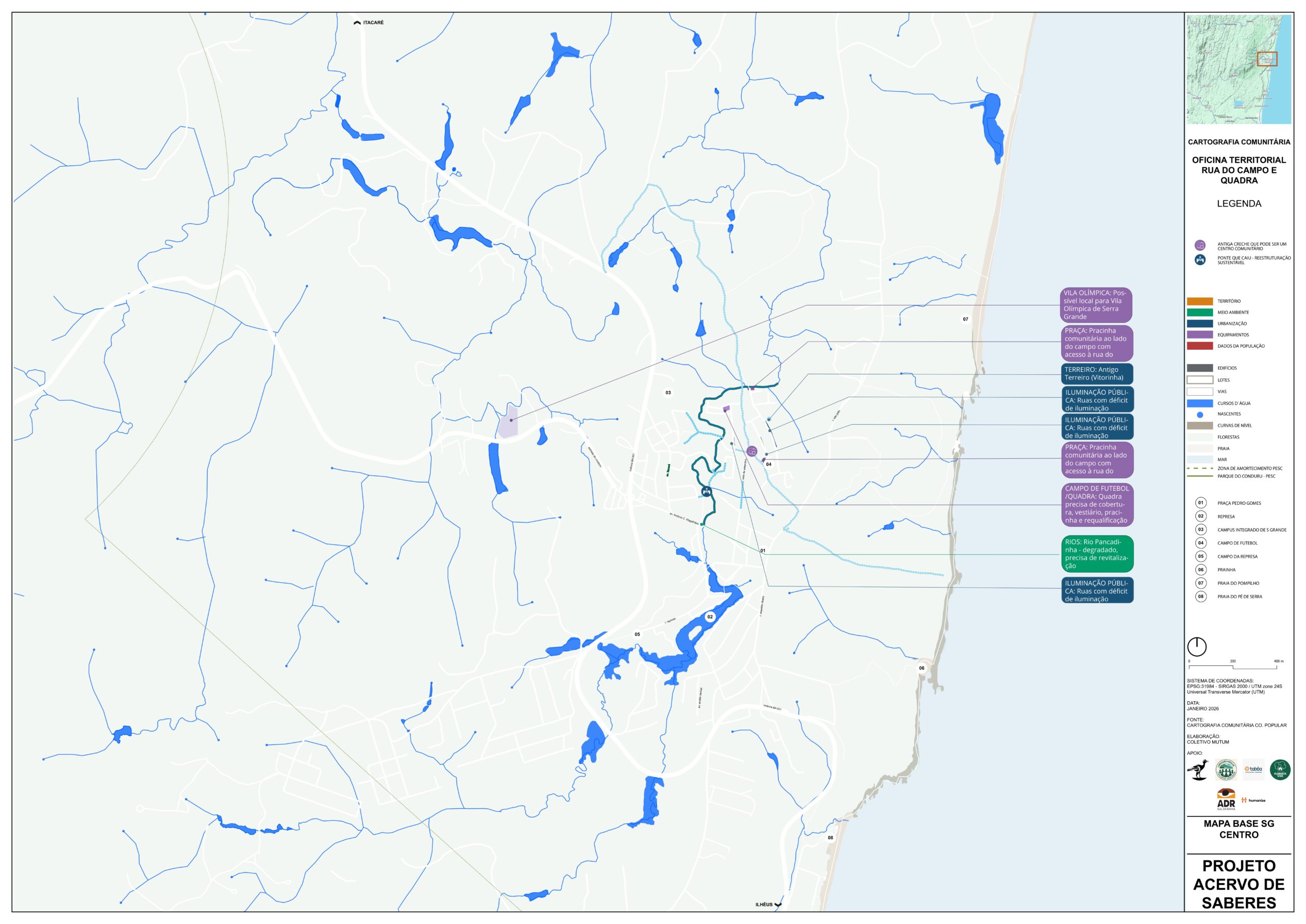Screen dimensions: 1306x924
Task: Click the red Dados da População swatch
Action: (x=1199, y=346)
